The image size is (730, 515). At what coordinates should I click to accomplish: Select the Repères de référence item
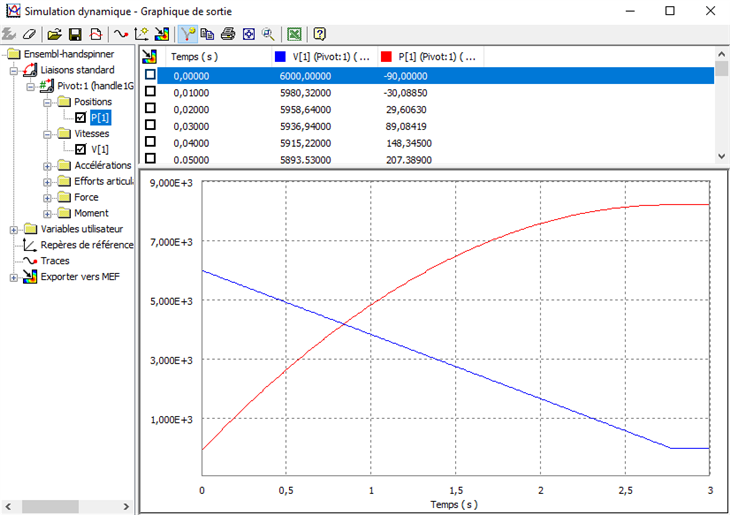[x=87, y=245]
